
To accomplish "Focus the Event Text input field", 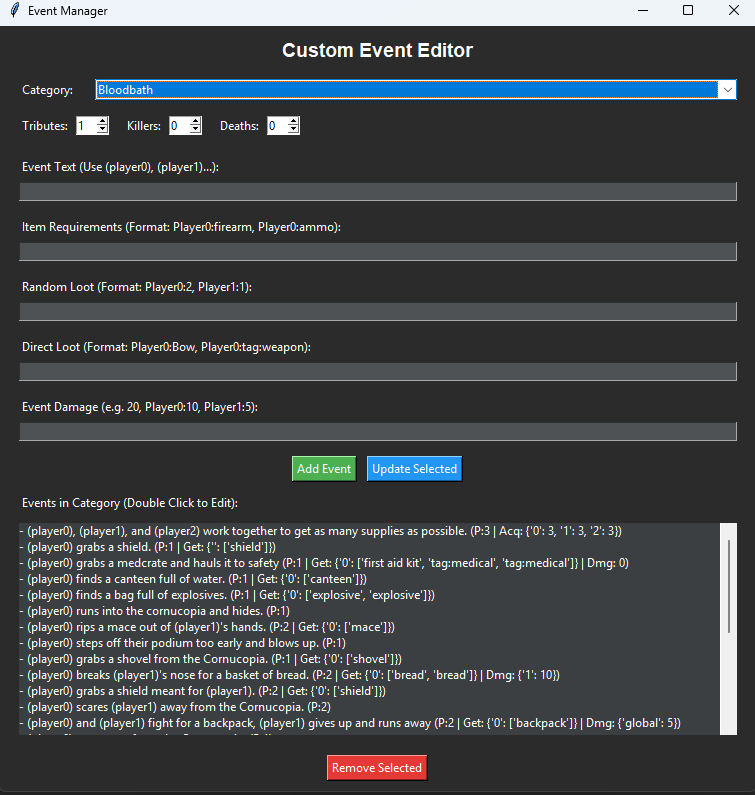I will click(378, 192).
